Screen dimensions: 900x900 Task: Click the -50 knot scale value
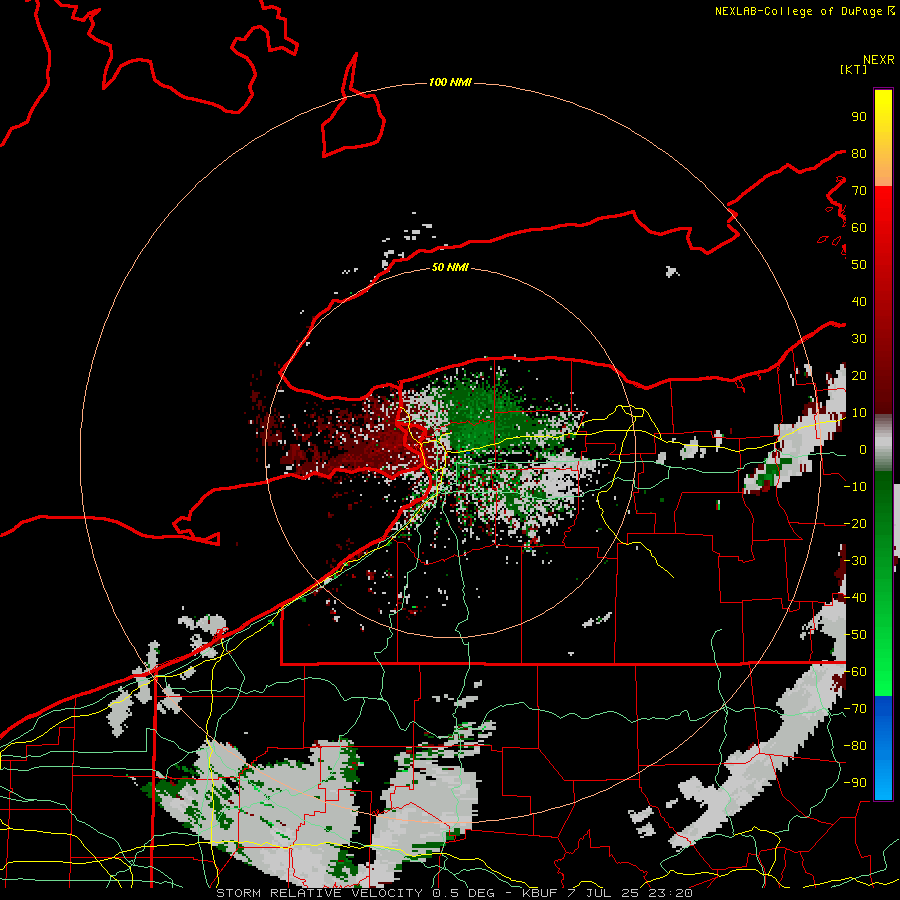pyautogui.click(x=855, y=635)
